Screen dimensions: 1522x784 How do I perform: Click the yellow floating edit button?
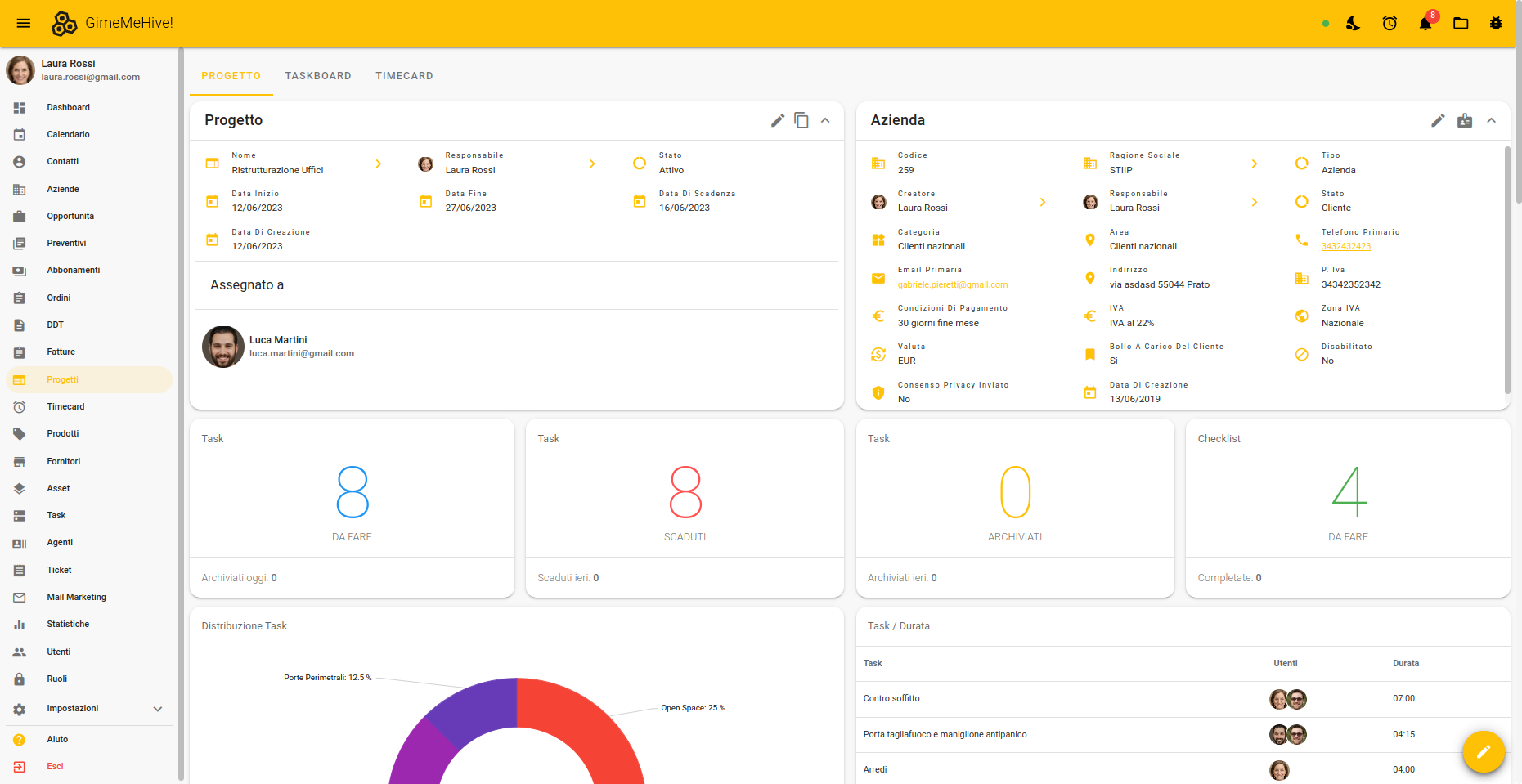[1484, 751]
